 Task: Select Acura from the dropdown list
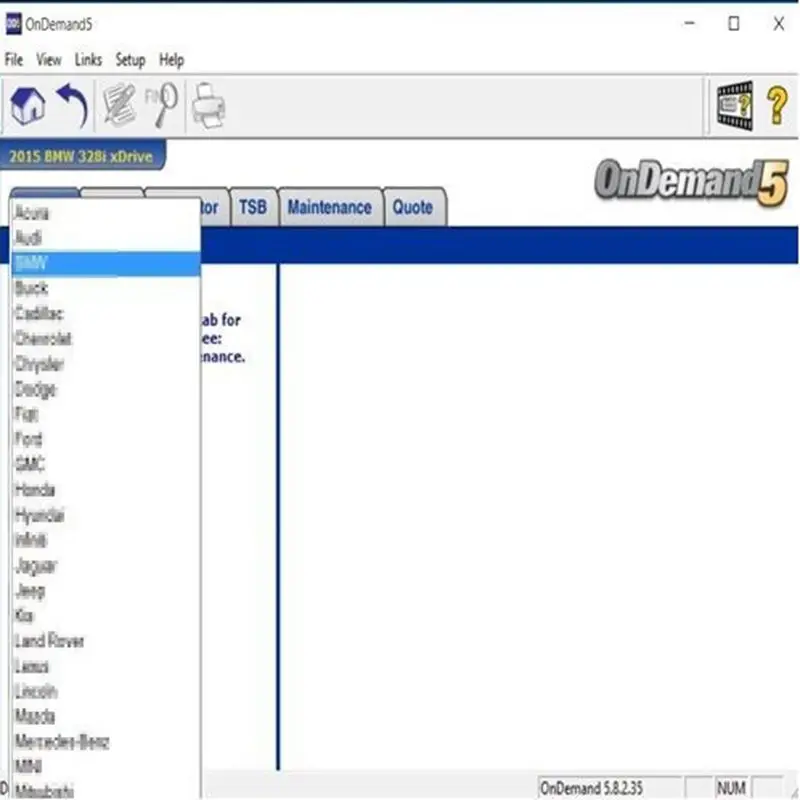106,213
